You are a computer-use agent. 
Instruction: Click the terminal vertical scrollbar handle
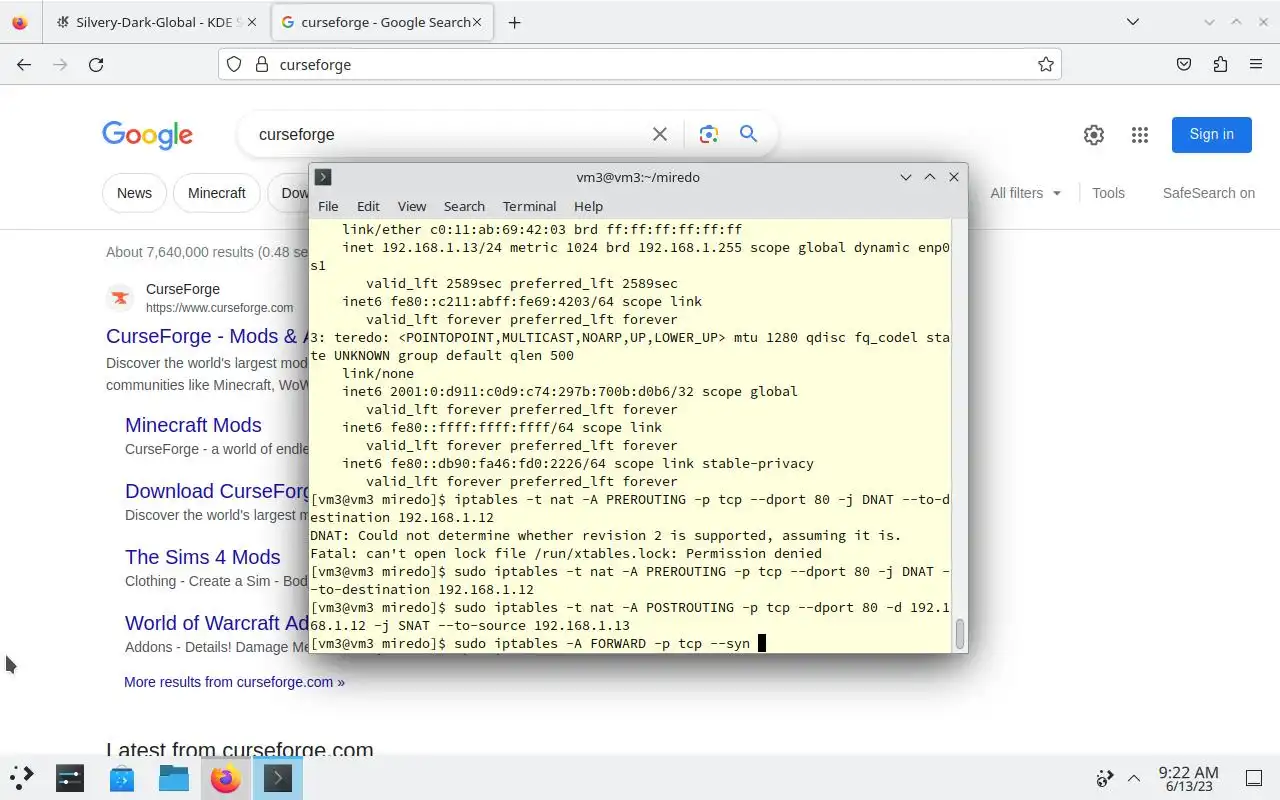coord(961,634)
